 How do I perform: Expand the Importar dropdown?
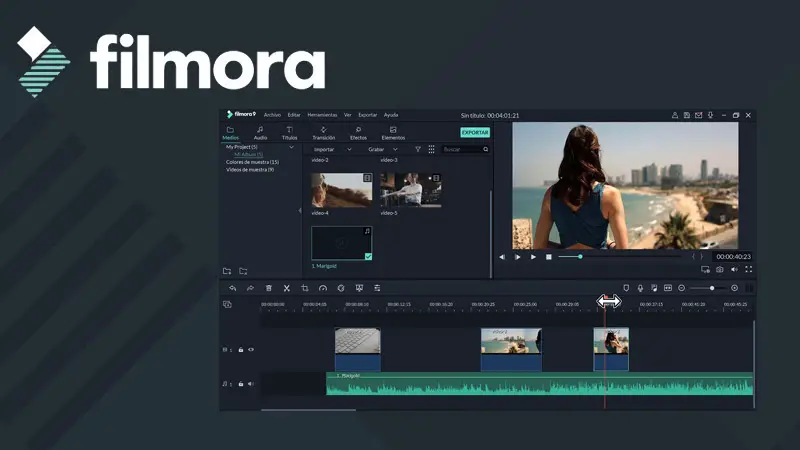click(x=349, y=149)
